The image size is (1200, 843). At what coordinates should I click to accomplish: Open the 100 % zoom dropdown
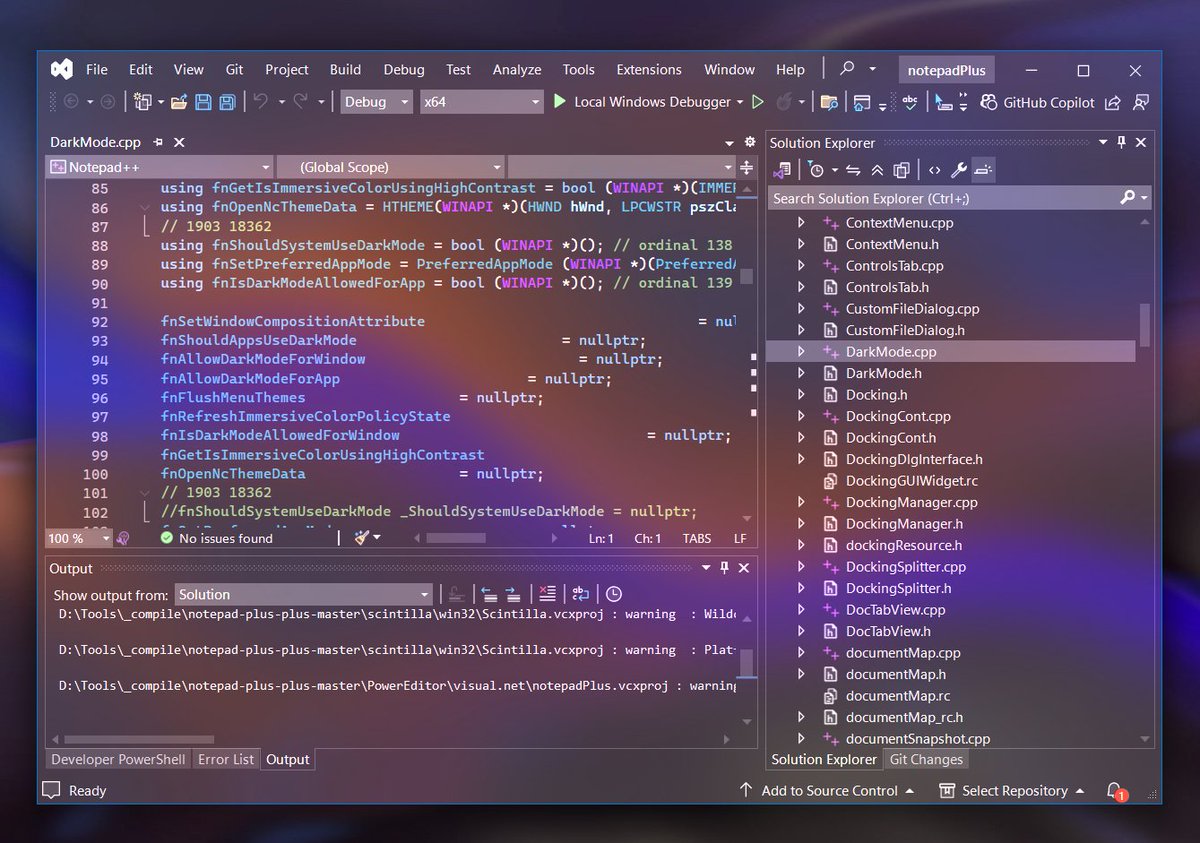79,538
